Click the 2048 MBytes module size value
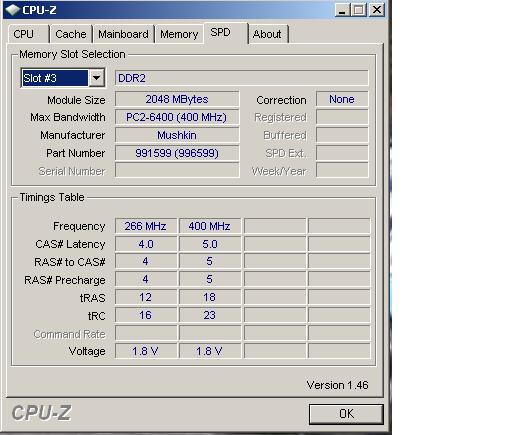The width and height of the screenshot is (512, 435). tap(177, 99)
